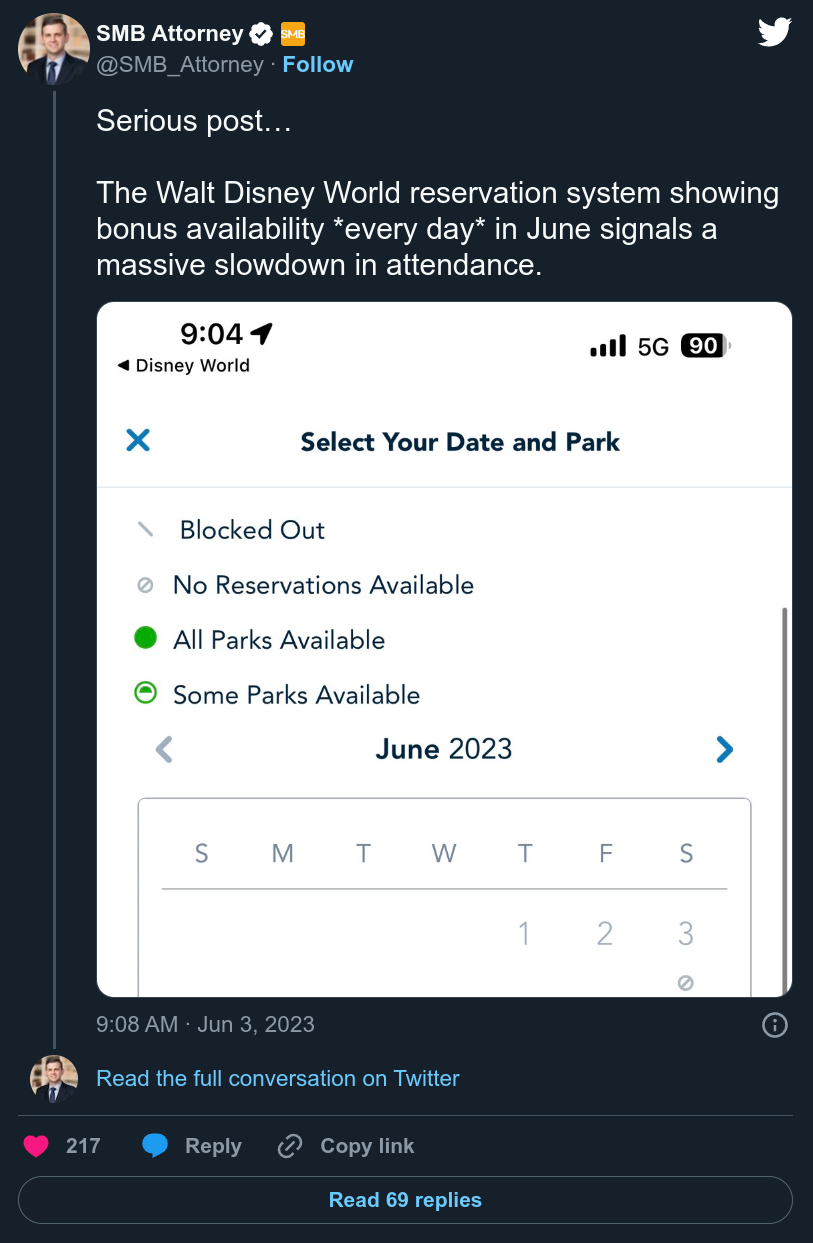Click the orange SMB affiliate badge
Viewport: 813px width, 1243px height.
(x=292, y=35)
